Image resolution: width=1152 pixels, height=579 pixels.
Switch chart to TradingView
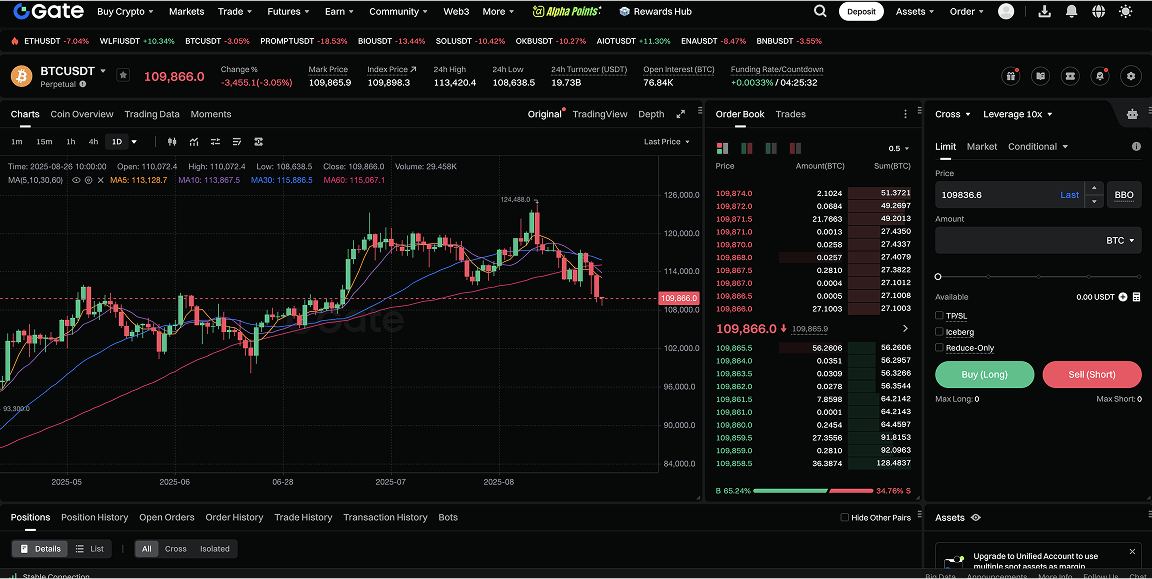600,114
